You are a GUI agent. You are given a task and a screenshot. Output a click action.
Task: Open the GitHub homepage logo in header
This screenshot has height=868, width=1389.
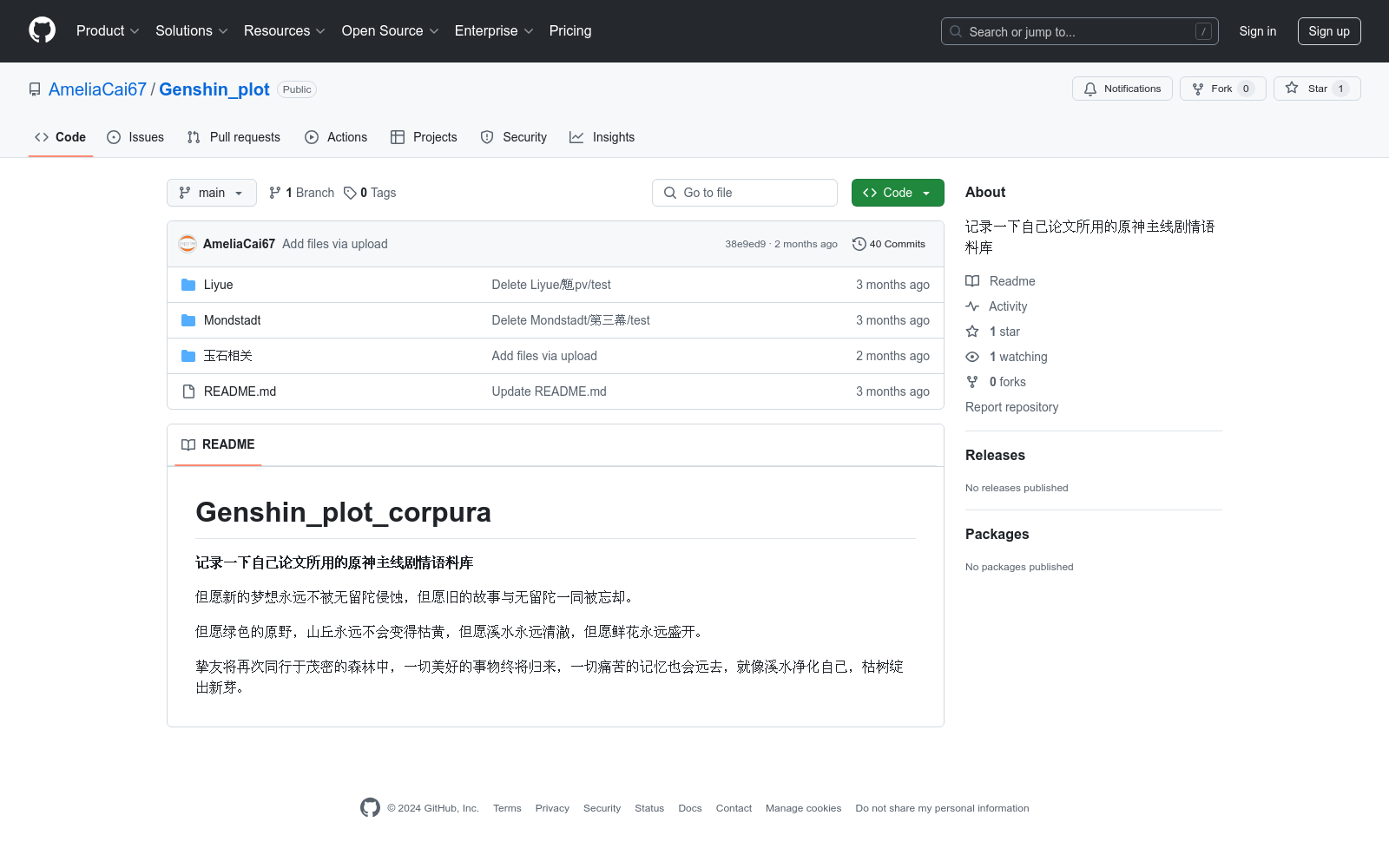(42, 30)
